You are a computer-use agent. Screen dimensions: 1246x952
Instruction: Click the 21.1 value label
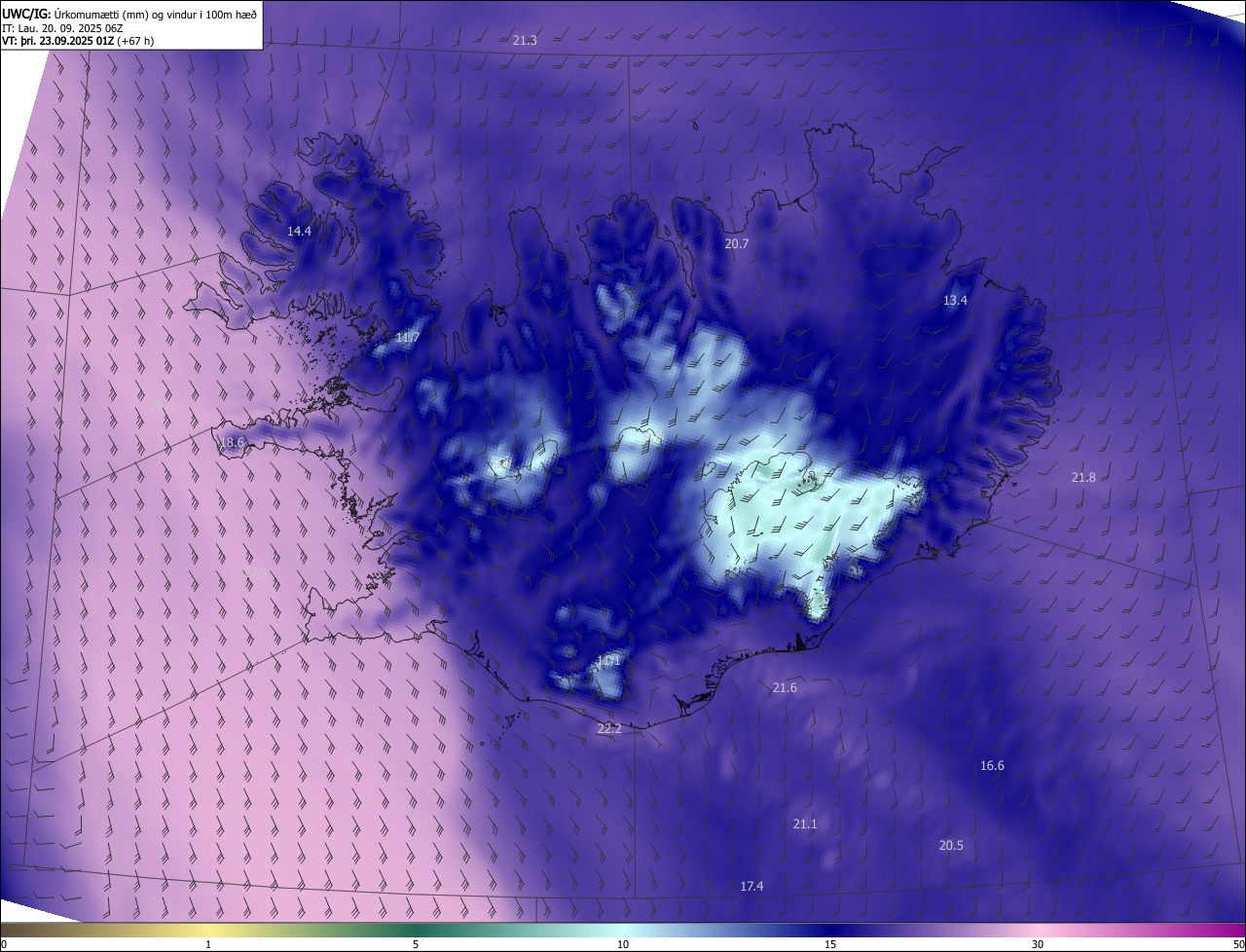805,824
